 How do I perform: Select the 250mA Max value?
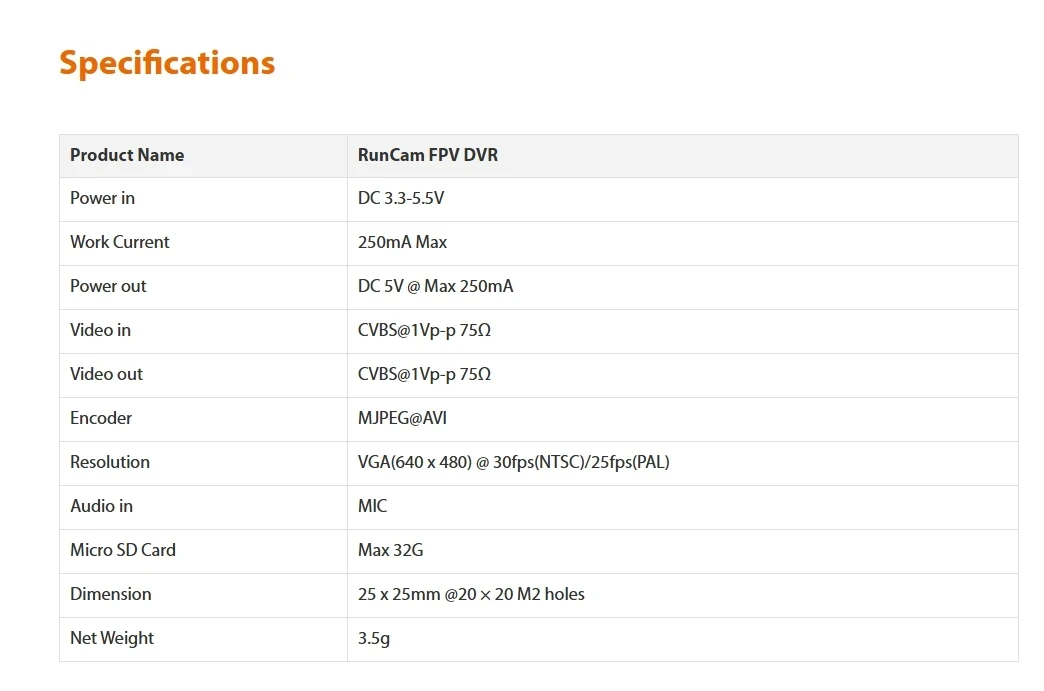[402, 242]
